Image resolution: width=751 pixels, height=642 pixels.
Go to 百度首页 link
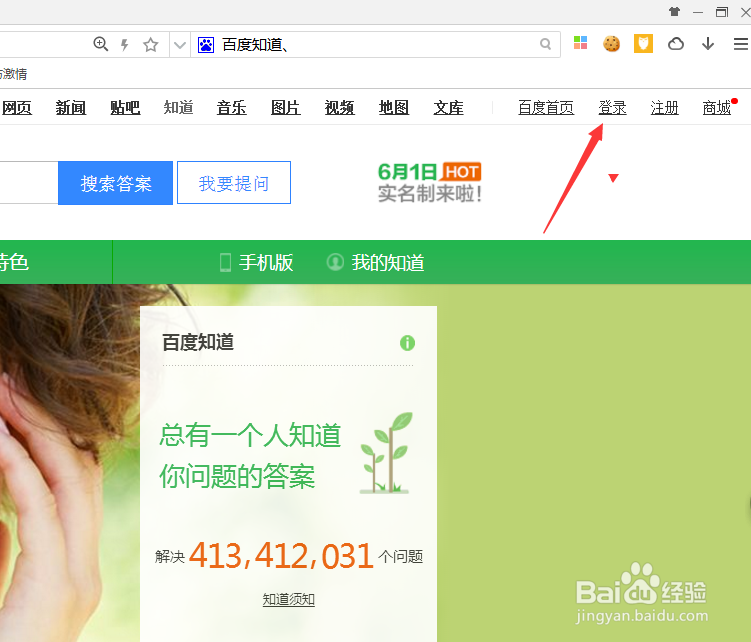pyautogui.click(x=546, y=107)
